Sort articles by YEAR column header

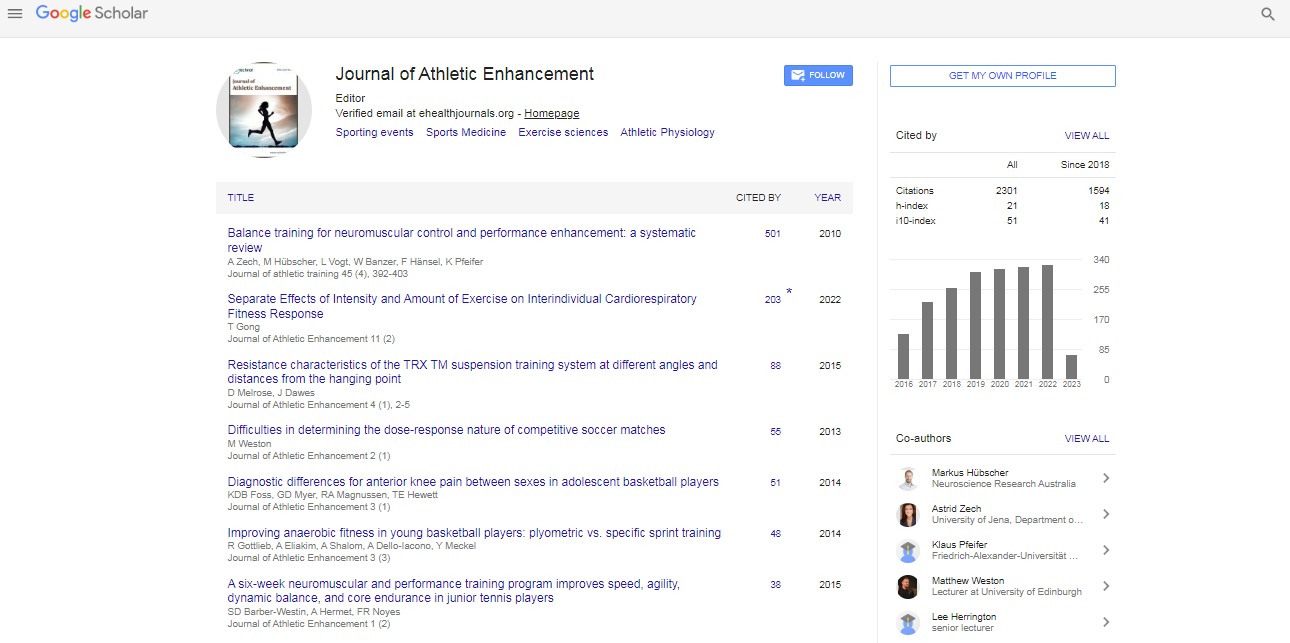click(827, 198)
